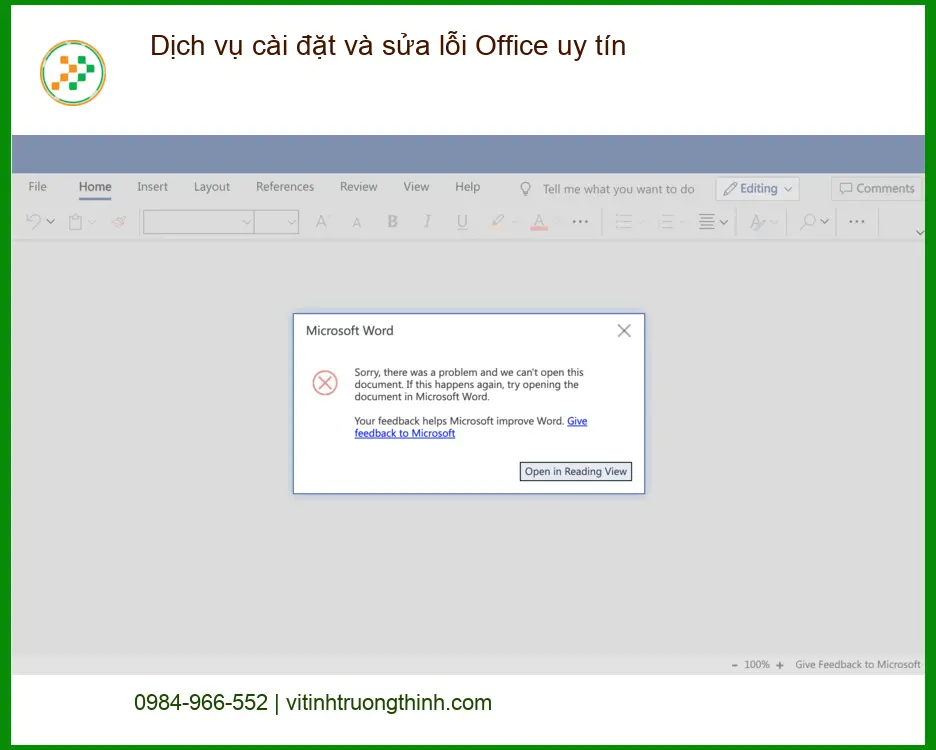Click the Shrink Font icon

[x=357, y=223]
